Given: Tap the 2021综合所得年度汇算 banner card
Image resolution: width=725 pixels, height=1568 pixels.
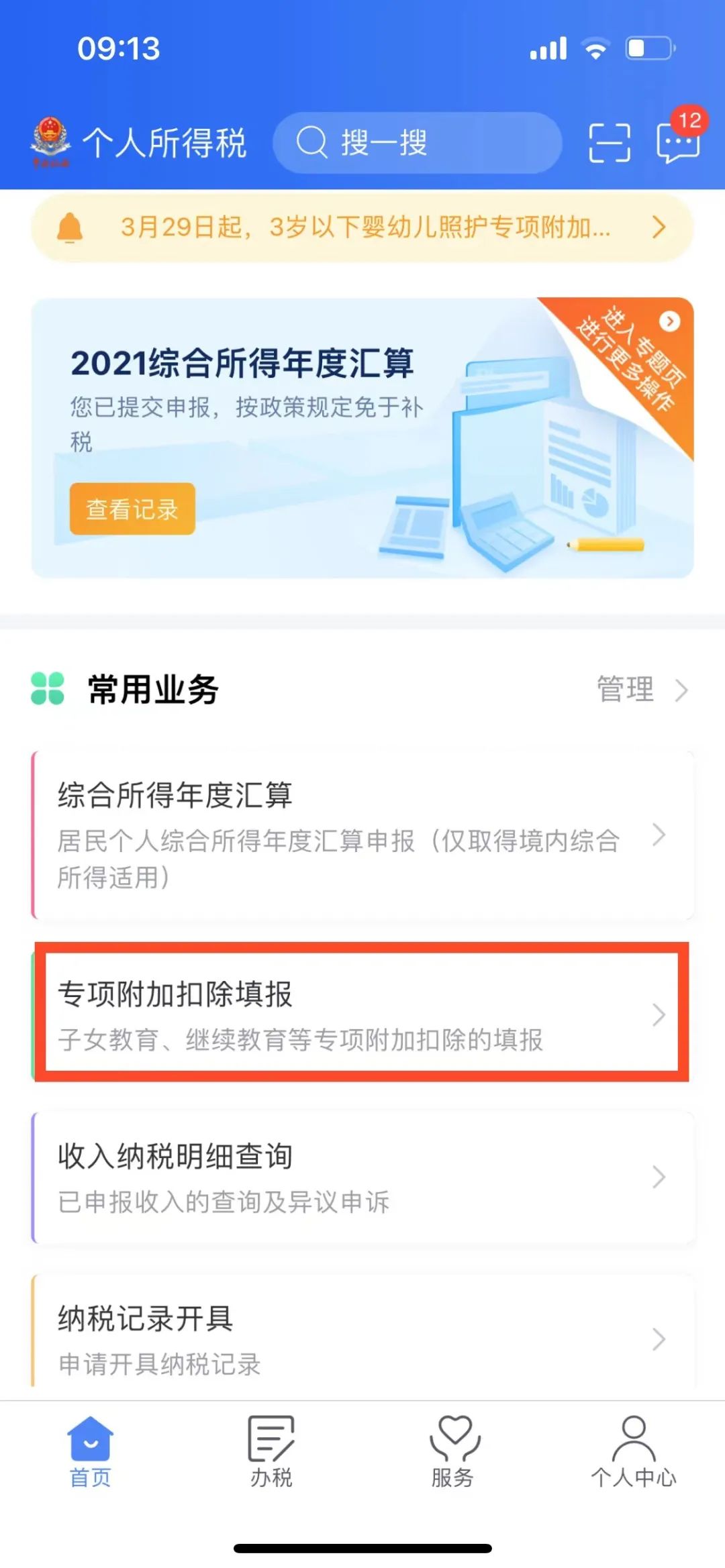Looking at the screenshot, I should click(362, 437).
